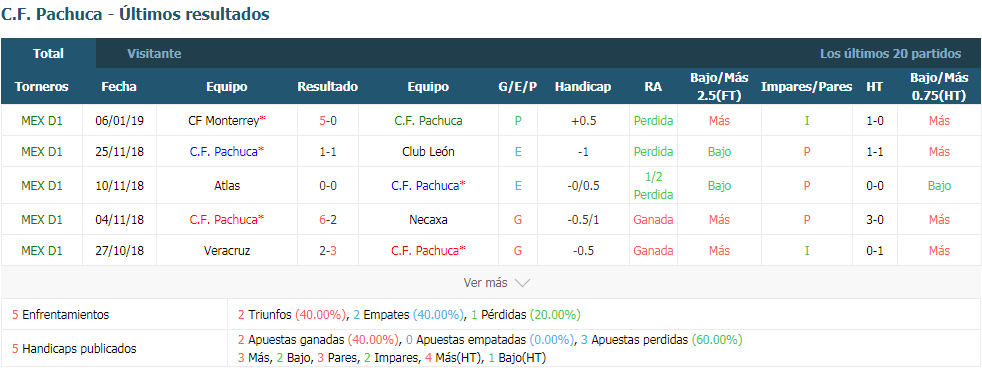
Task: Open the Veracruz team link
Action: pos(227,250)
